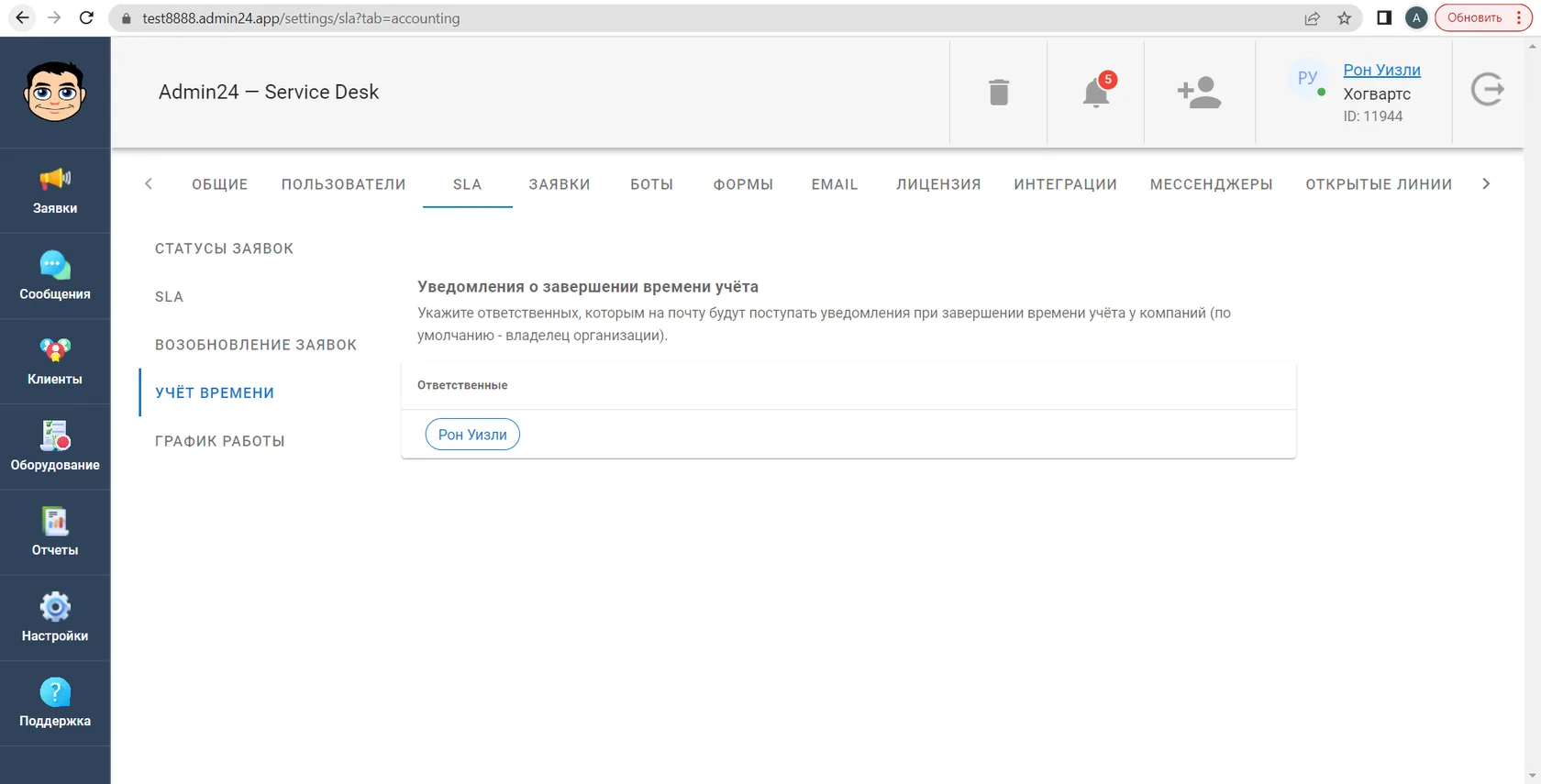
Task: Open СТАТУСЫ ЗАЯВОК subsection
Action: click(x=225, y=248)
